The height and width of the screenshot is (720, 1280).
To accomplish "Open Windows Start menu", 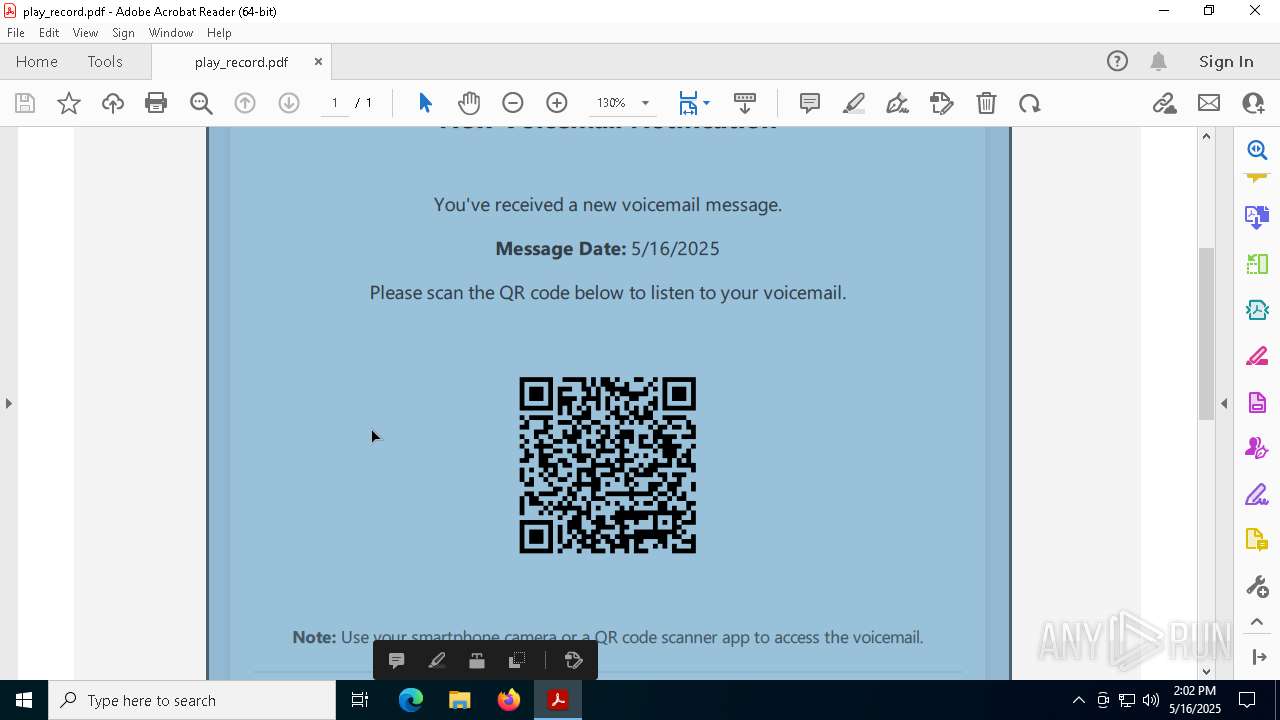I will pos(24,700).
